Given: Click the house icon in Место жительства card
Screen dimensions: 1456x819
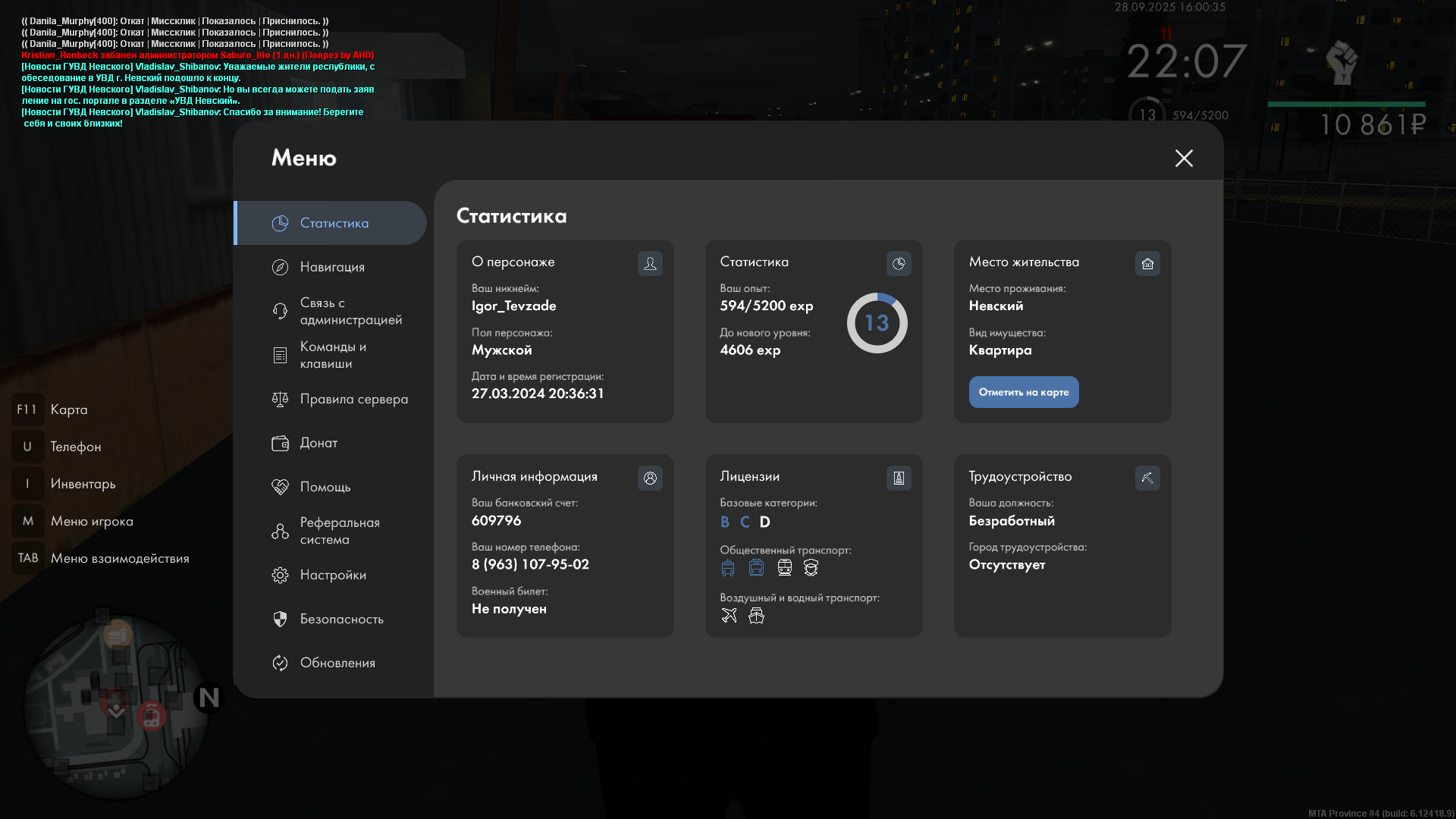Looking at the screenshot, I should [1147, 263].
